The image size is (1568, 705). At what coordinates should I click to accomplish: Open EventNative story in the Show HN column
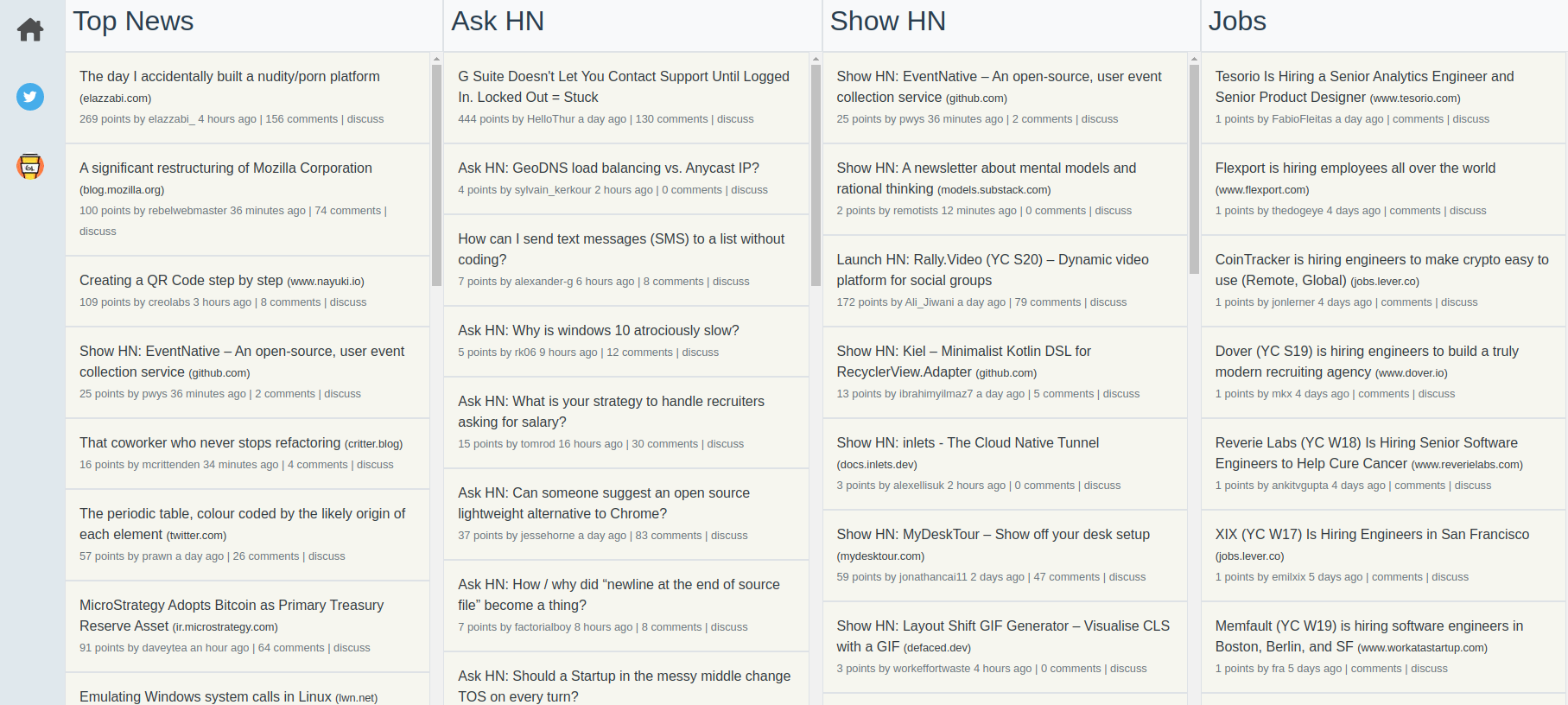point(999,86)
